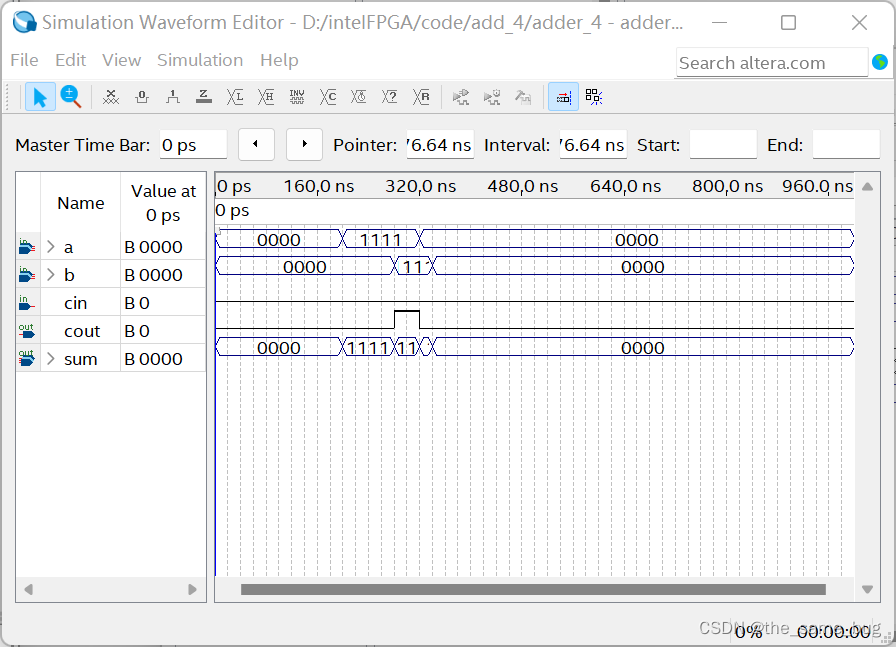Expand signal bus b
This screenshot has width=896, height=647.
click(x=51, y=275)
